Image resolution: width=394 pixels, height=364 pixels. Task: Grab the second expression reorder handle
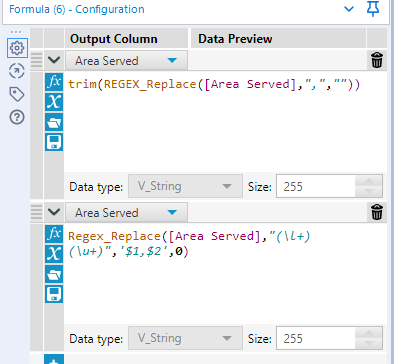click(x=36, y=212)
